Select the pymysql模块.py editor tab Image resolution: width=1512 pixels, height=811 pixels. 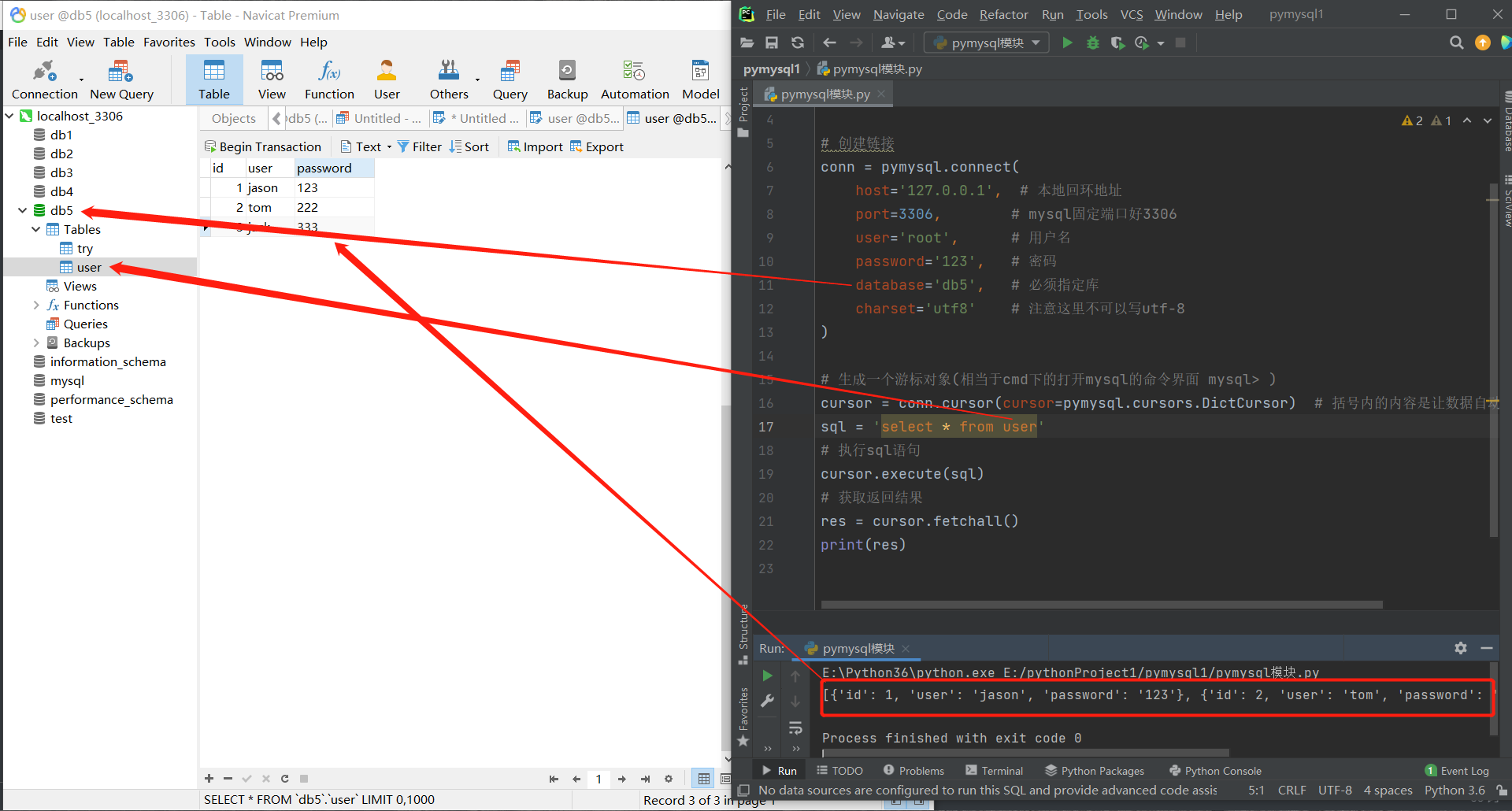(x=825, y=94)
